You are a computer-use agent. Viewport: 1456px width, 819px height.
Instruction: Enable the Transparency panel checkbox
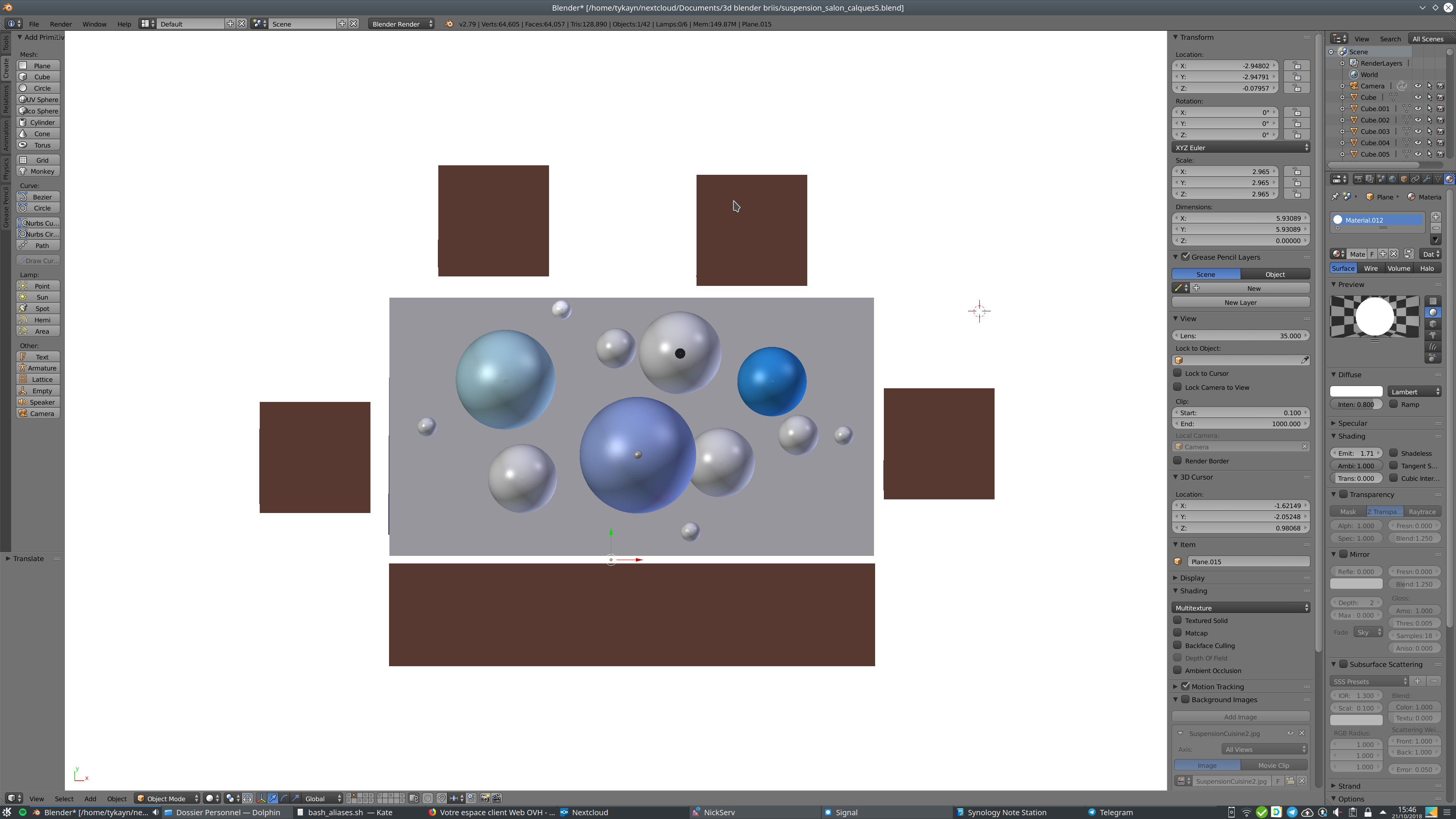point(1343,494)
